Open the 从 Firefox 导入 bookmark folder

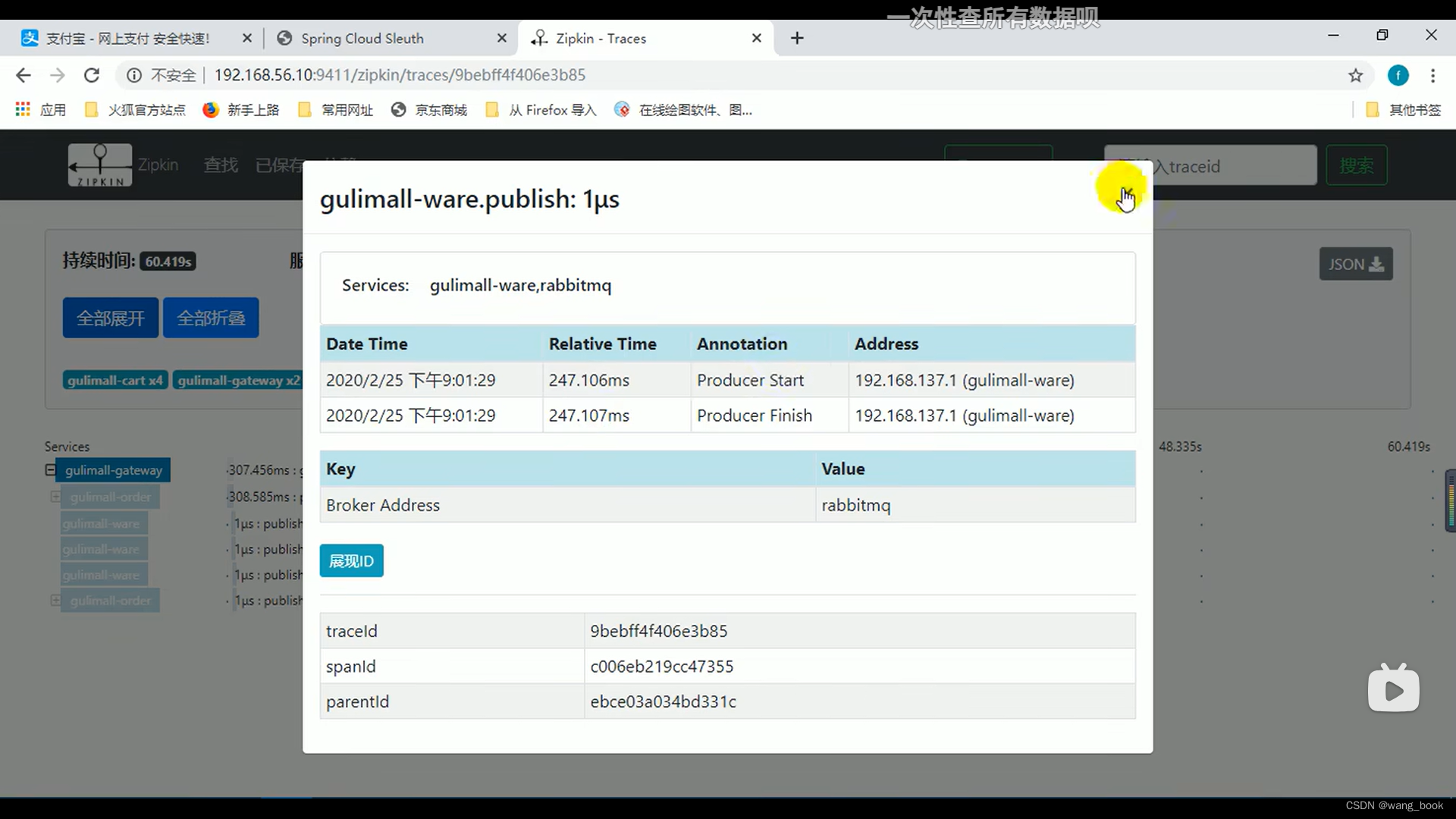541,110
